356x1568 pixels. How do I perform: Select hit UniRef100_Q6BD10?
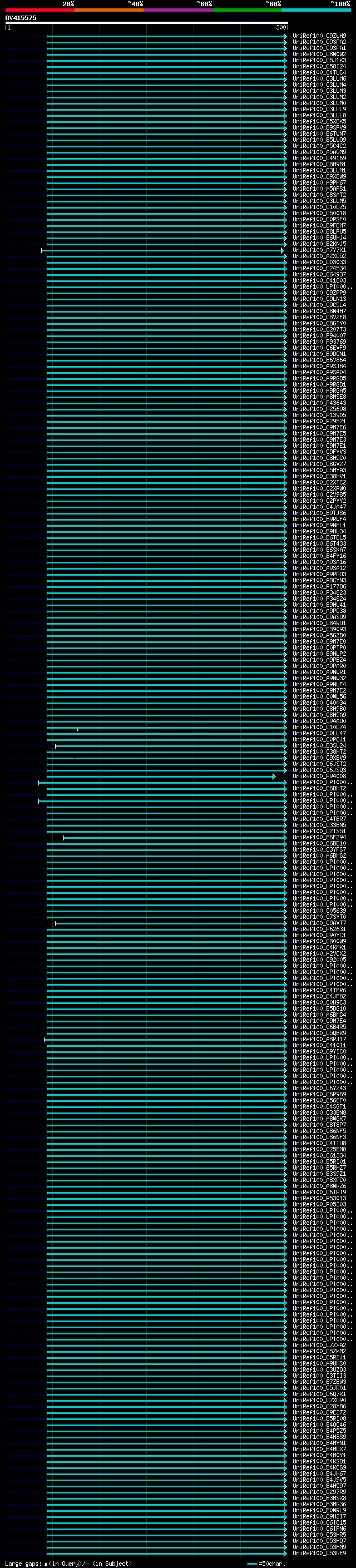[319, 844]
